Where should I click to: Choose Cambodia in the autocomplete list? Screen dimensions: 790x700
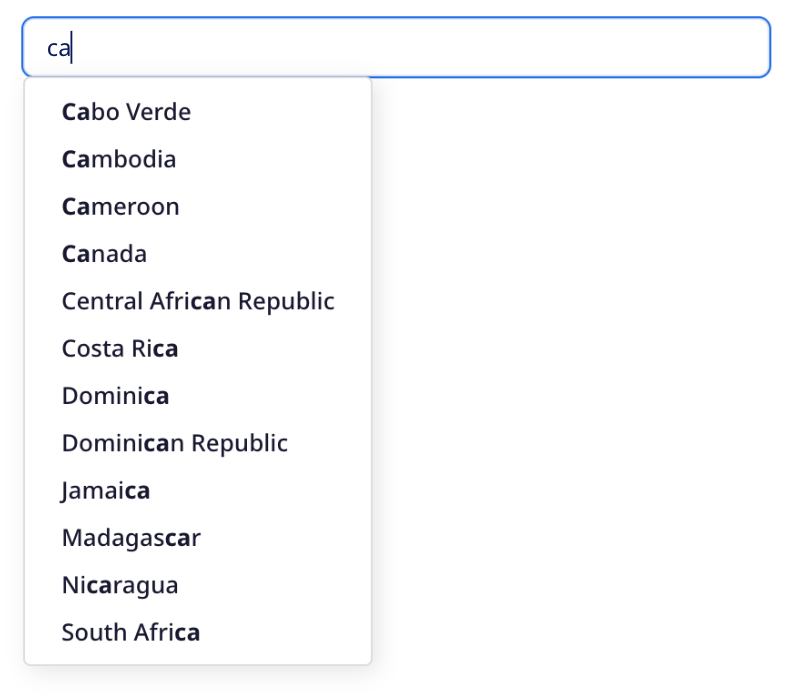119,159
